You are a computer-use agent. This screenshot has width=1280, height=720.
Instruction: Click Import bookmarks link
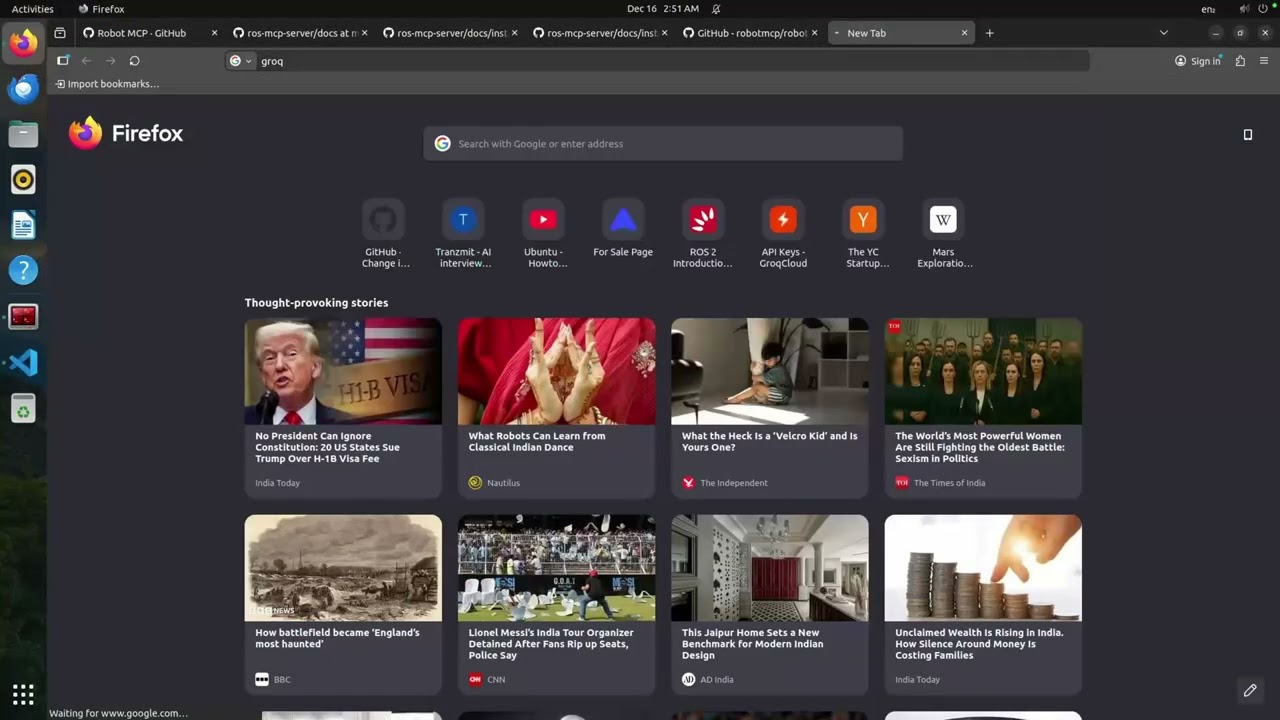[107, 84]
